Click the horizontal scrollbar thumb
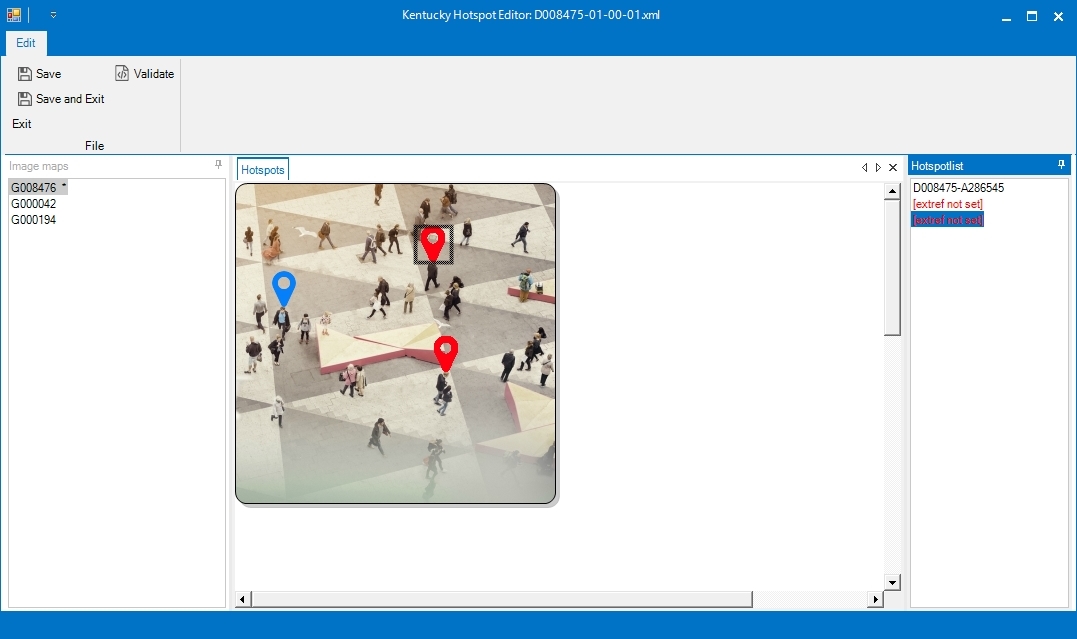 click(x=500, y=599)
